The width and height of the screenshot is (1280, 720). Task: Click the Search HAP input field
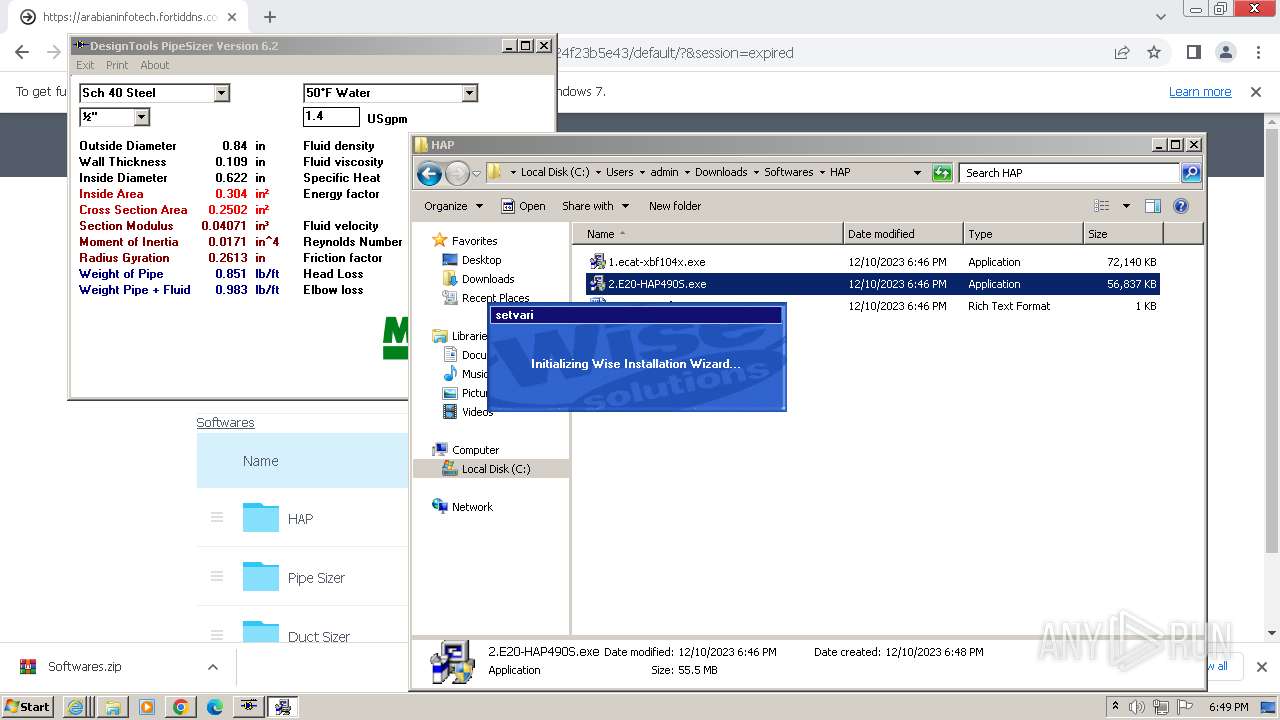pos(1070,173)
